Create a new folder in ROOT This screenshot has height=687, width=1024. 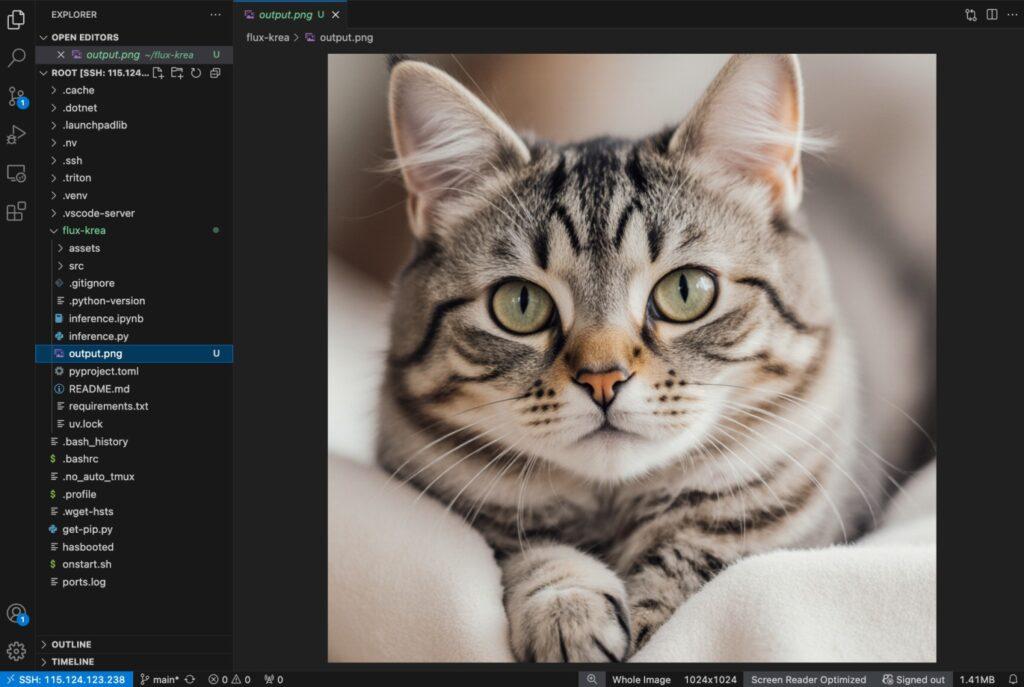(x=177, y=72)
